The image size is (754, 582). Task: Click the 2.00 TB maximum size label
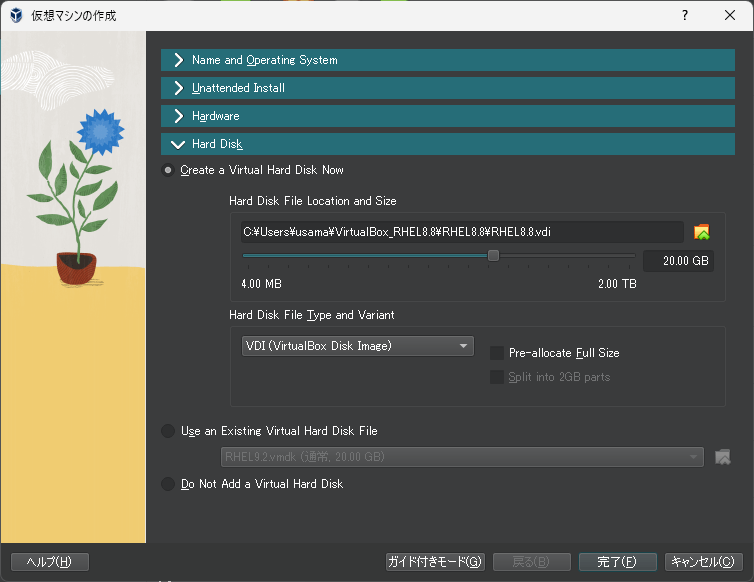pos(617,284)
